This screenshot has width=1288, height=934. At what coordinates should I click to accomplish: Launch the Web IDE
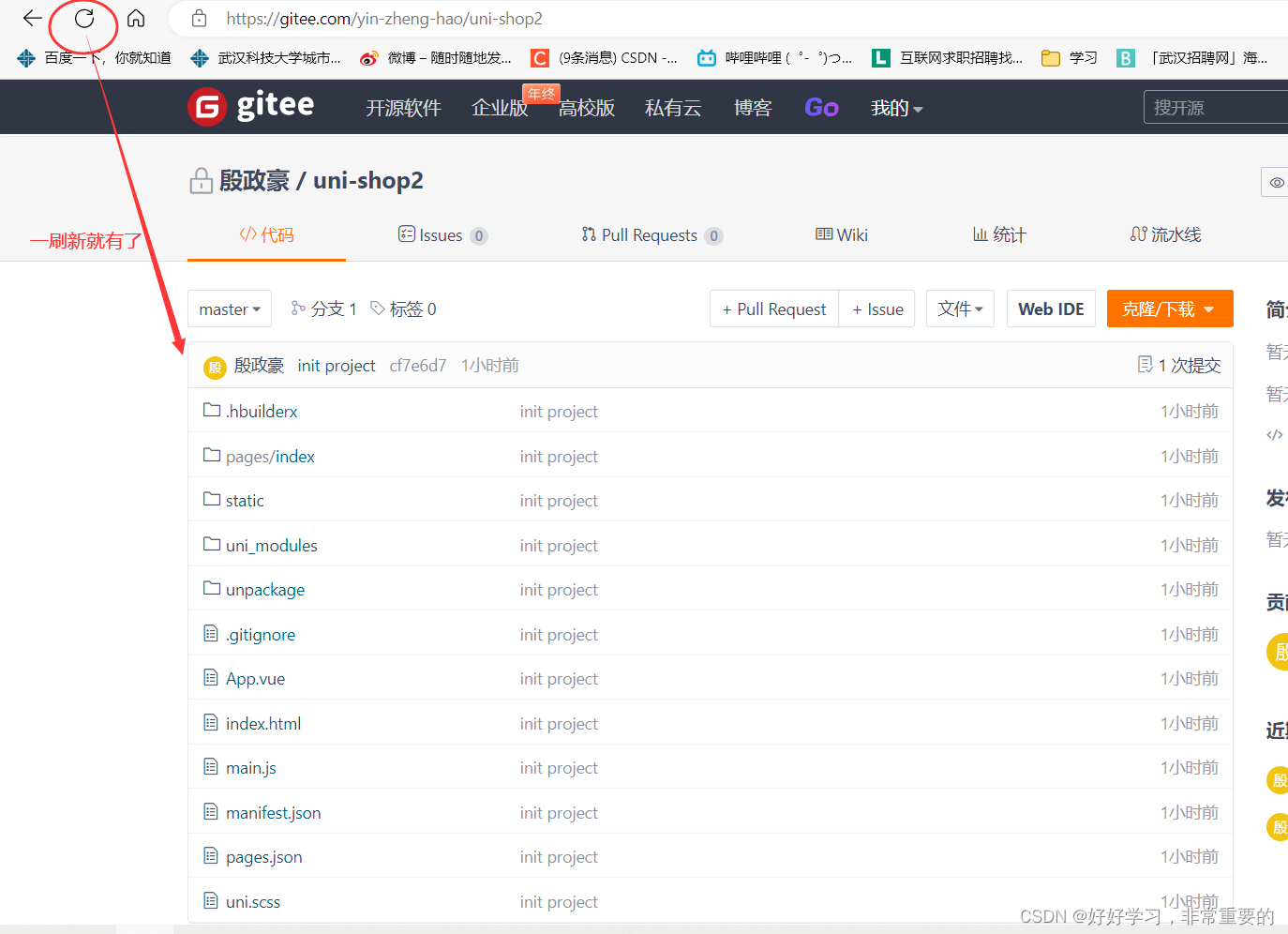(1051, 308)
